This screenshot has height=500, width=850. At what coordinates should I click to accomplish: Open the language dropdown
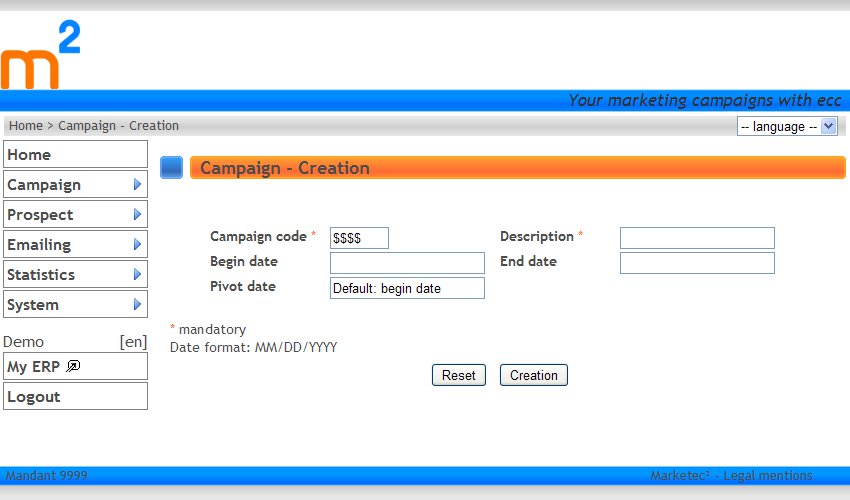[787, 127]
